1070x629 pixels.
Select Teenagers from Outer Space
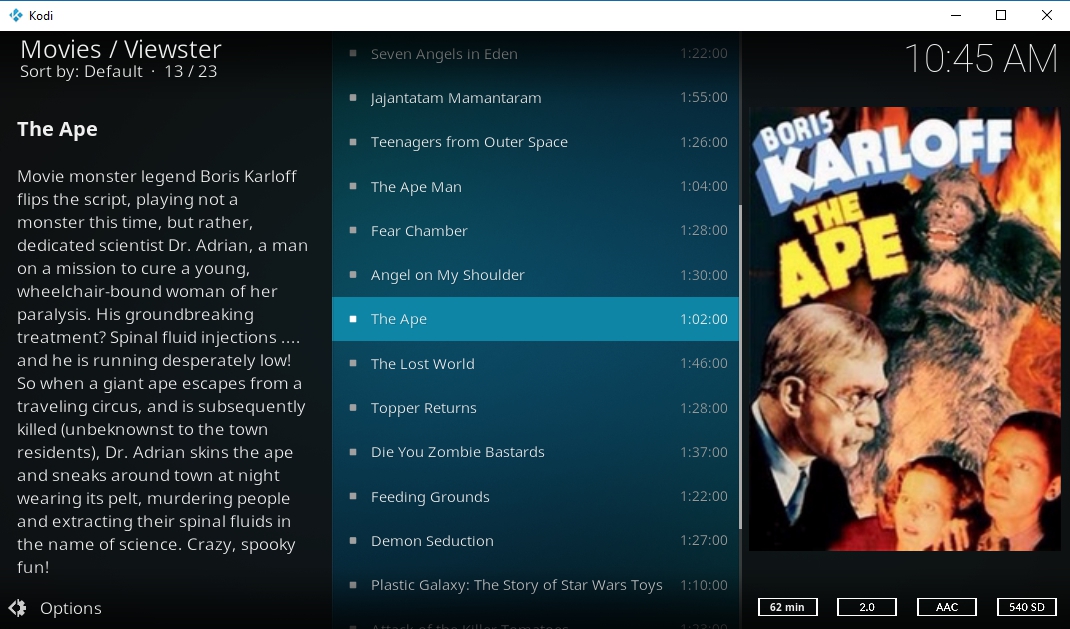pyautogui.click(x=469, y=142)
